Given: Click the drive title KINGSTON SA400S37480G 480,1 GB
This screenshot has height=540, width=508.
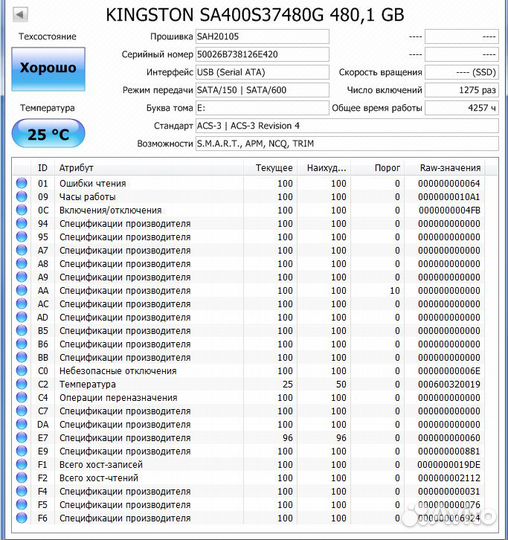Looking at the screenshot, I should click(x=255, y=15).
